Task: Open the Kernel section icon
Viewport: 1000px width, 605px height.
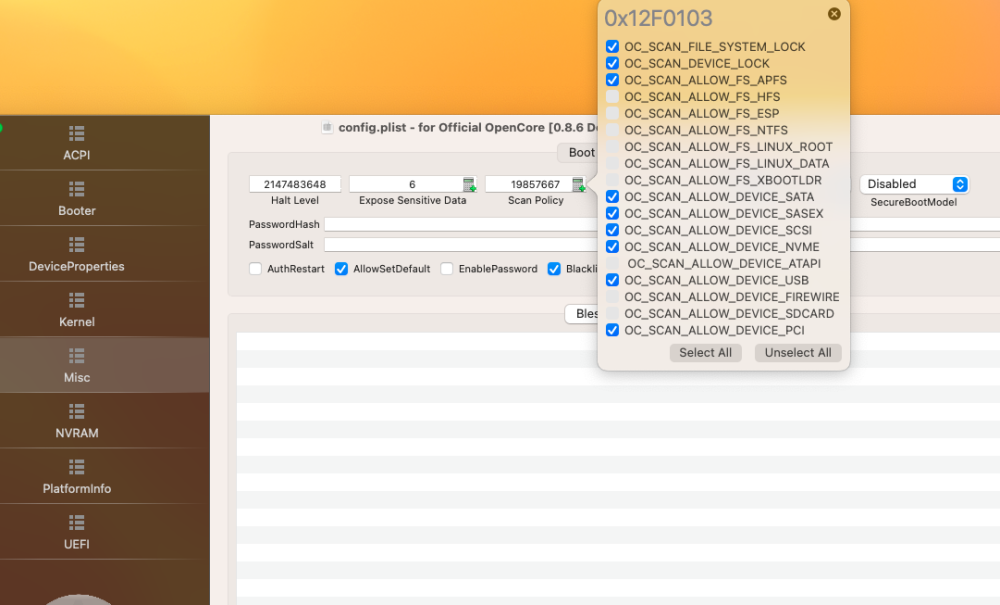Action: (77, 300)
